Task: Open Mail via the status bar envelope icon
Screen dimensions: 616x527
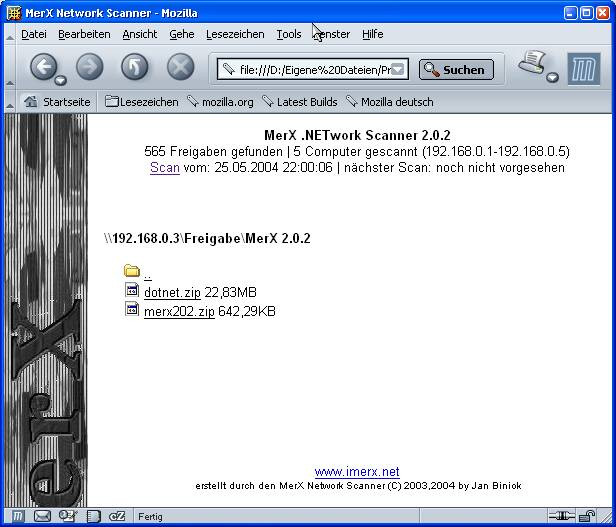Action: [x=42, y=516]
